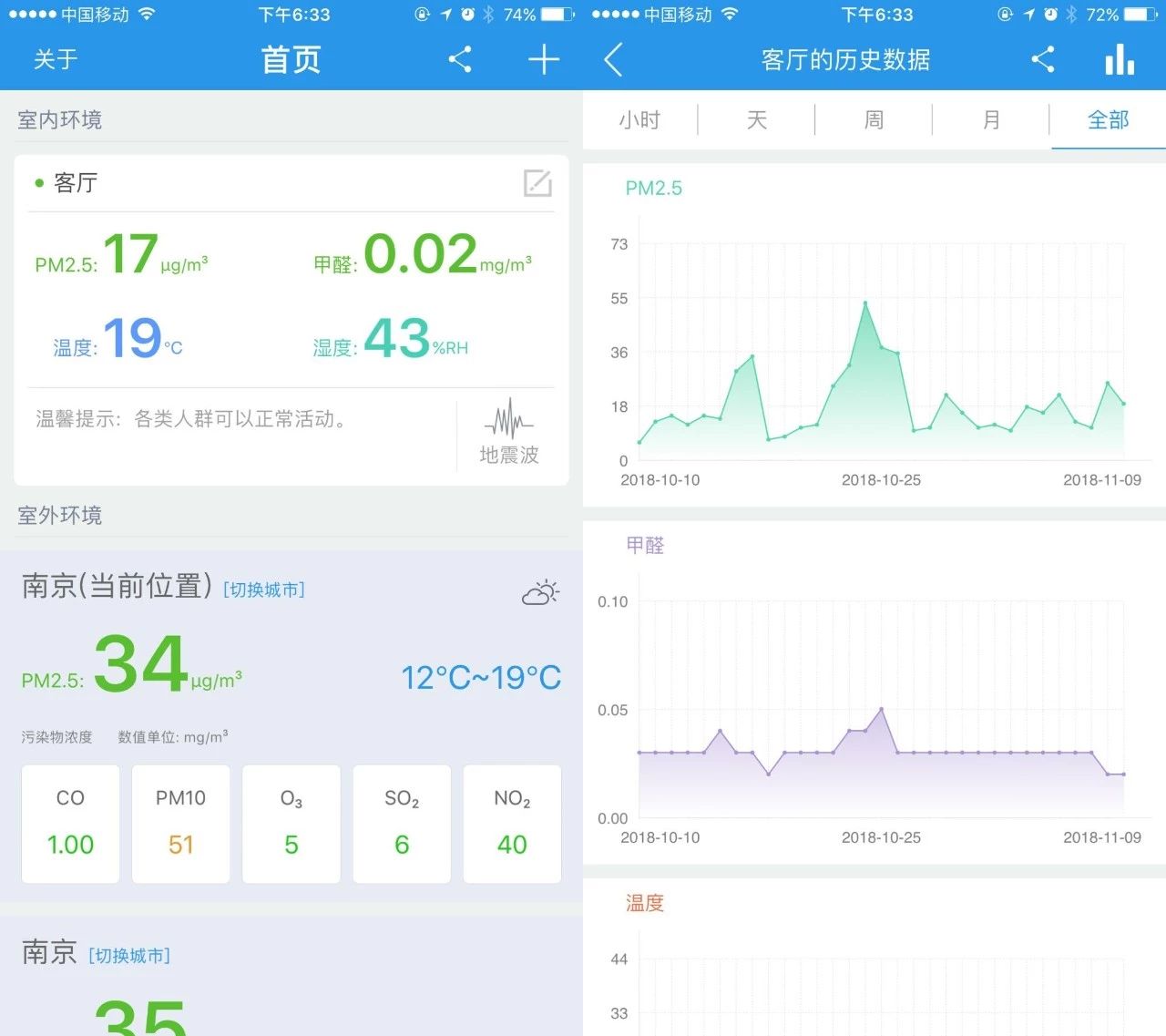The width and height of the screenshot is (1166, 1036).
Task: Select the 月 tab
Action: coord(991,120)
